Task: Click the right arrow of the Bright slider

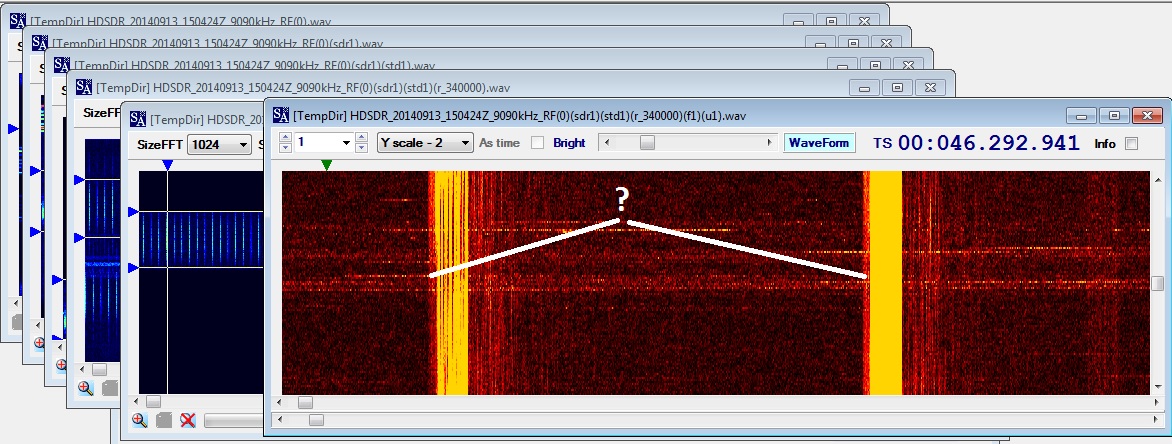Action: tap(770, 143)
